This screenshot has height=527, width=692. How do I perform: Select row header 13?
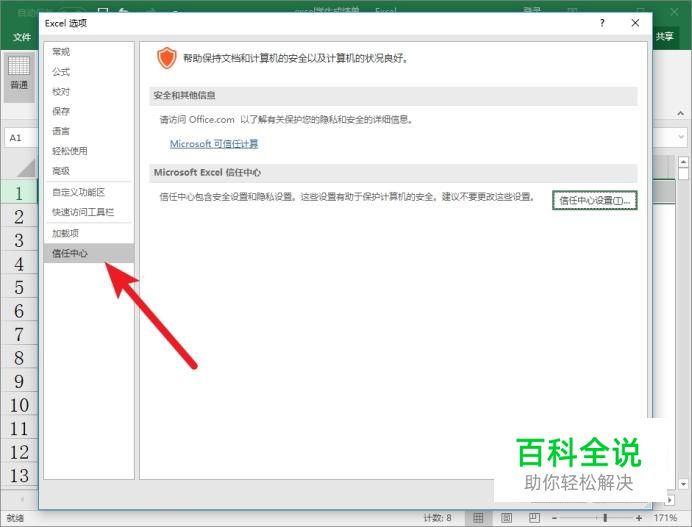coord(19,475)
